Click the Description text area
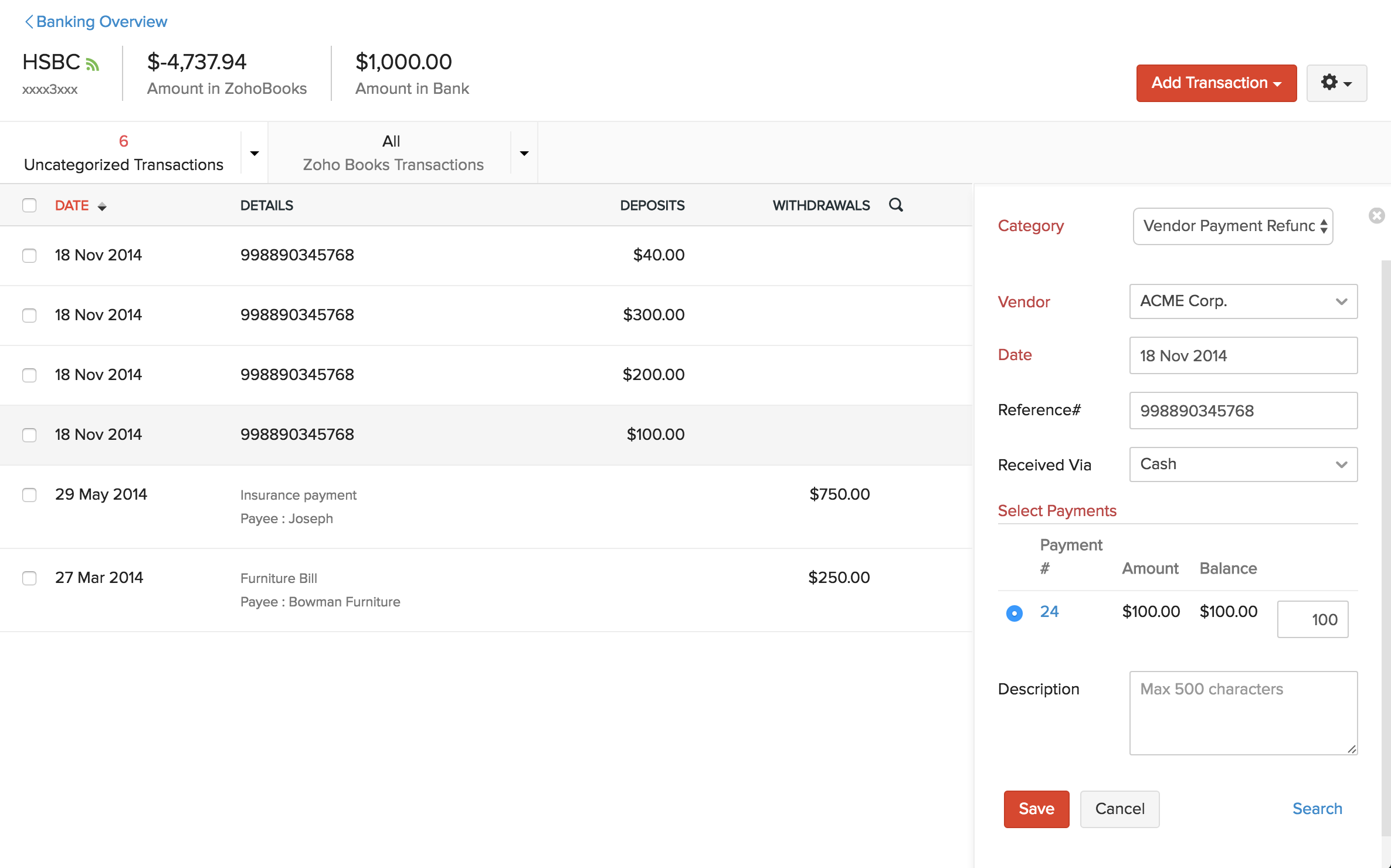This screenshot has width=1391, height=868. 1243,713
